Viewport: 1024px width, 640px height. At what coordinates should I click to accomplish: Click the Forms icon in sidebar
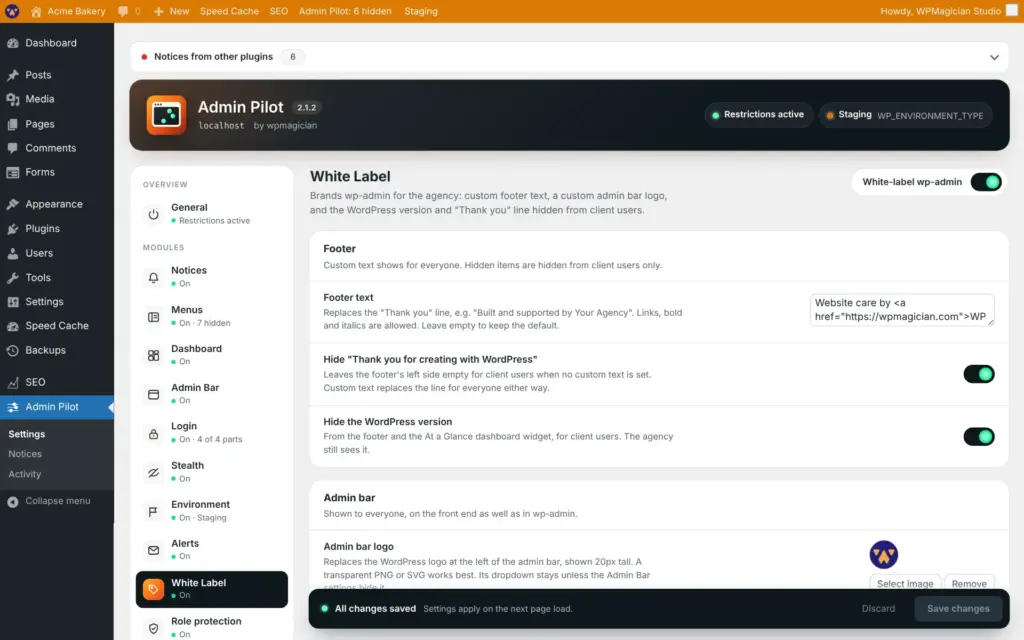13,172
